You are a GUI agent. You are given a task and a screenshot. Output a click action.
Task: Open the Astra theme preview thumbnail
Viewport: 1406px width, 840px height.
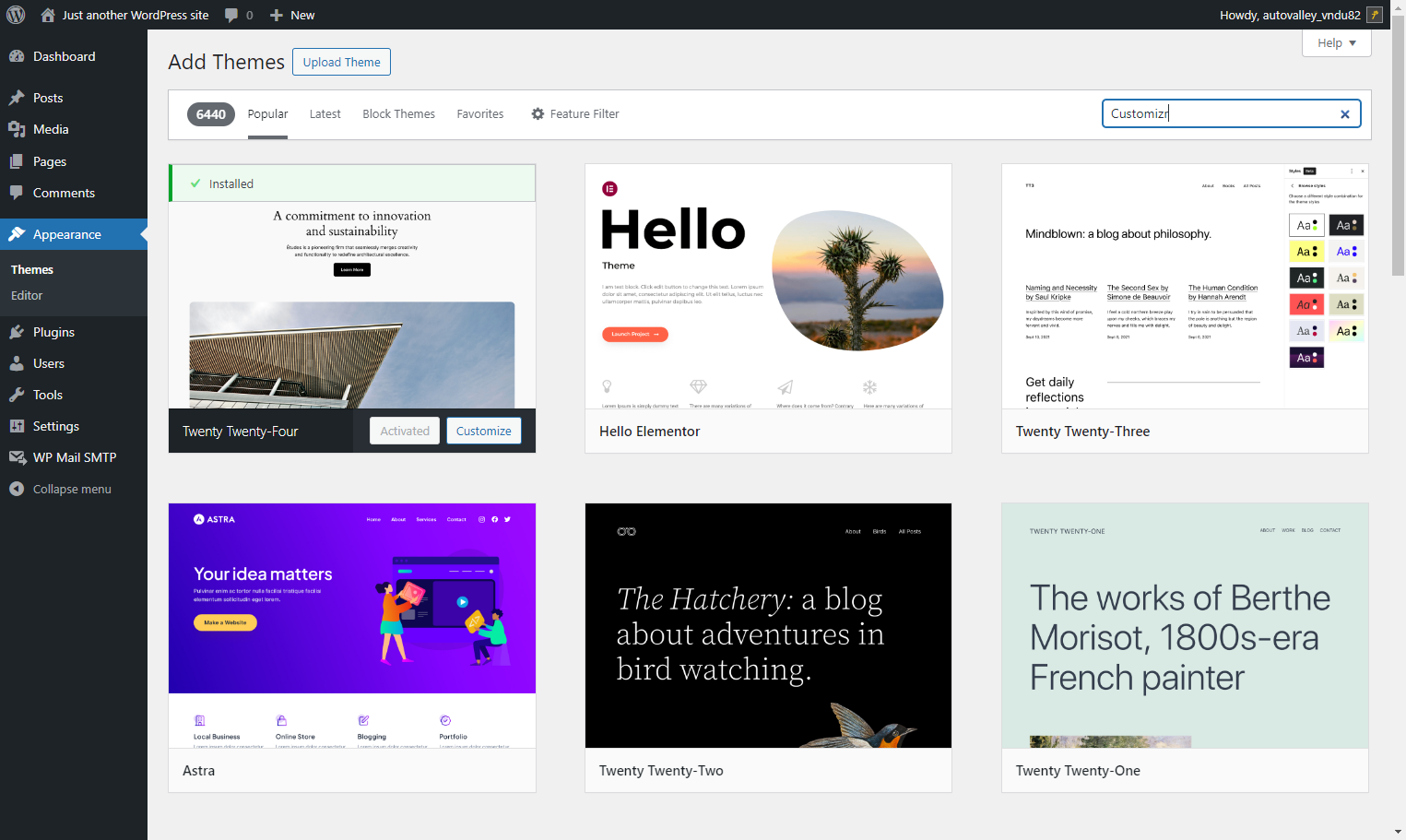click(x=352, y=625)
